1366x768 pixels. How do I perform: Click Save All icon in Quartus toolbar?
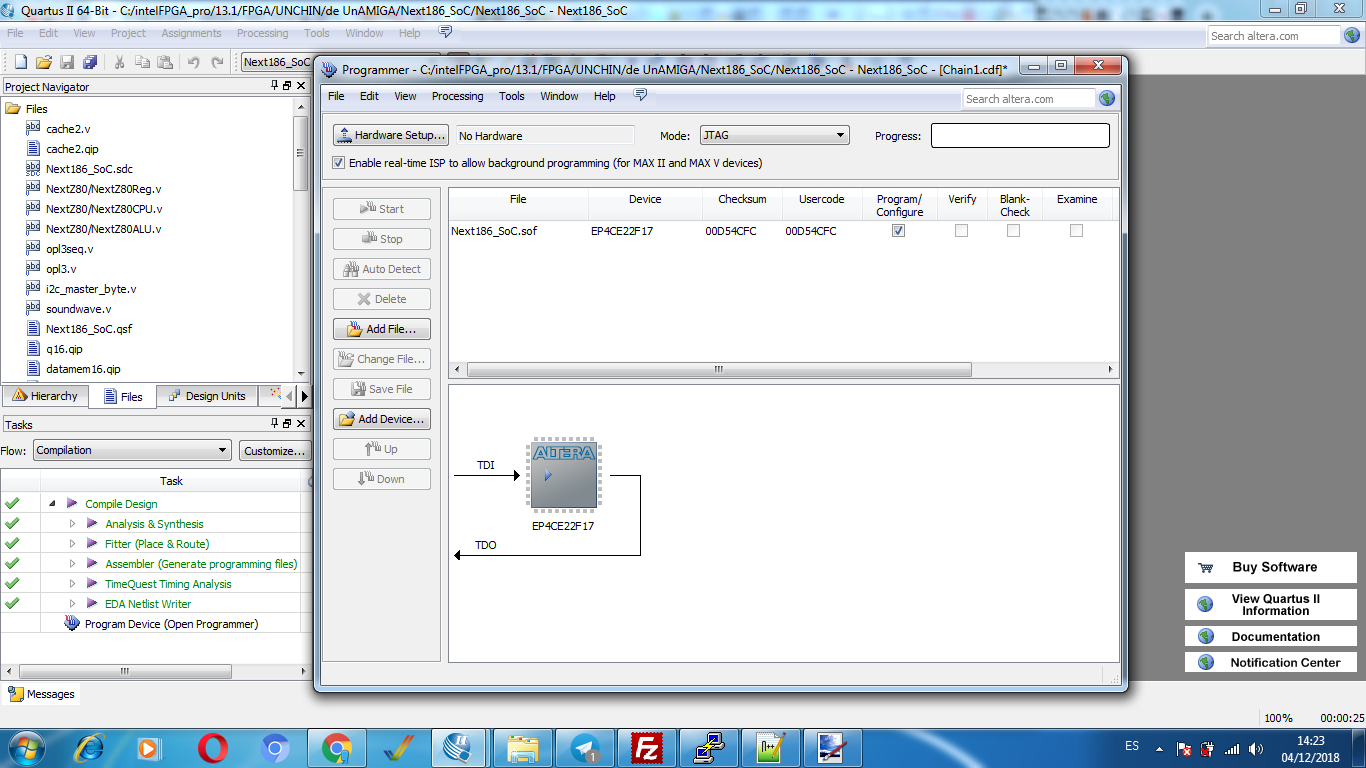click(x=90, y=62)
